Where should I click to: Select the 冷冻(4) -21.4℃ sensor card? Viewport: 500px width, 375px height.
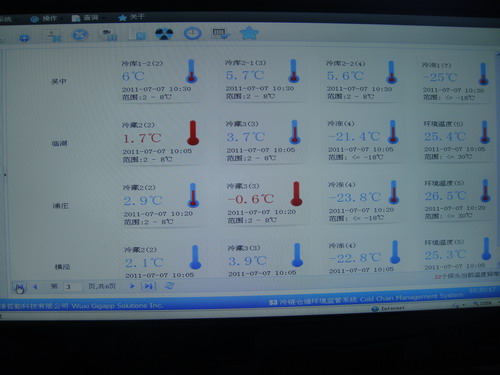click(x=364, y=141)
